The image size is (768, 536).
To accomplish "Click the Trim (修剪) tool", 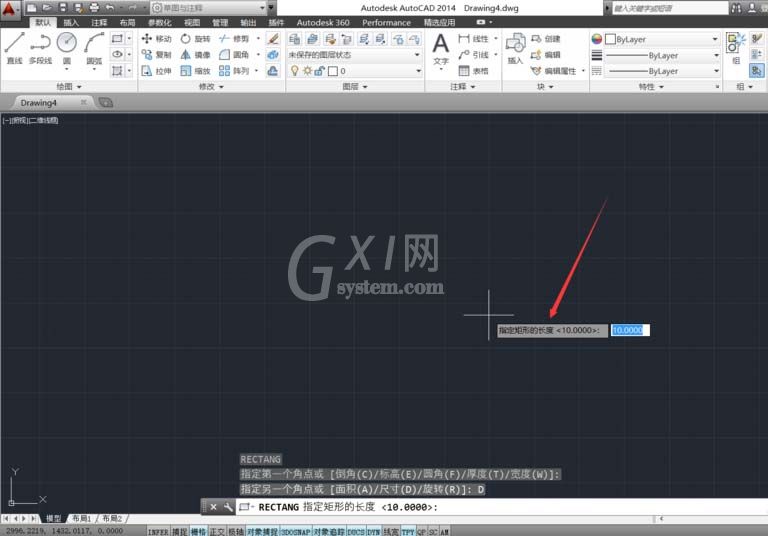I will click(234, 38).
